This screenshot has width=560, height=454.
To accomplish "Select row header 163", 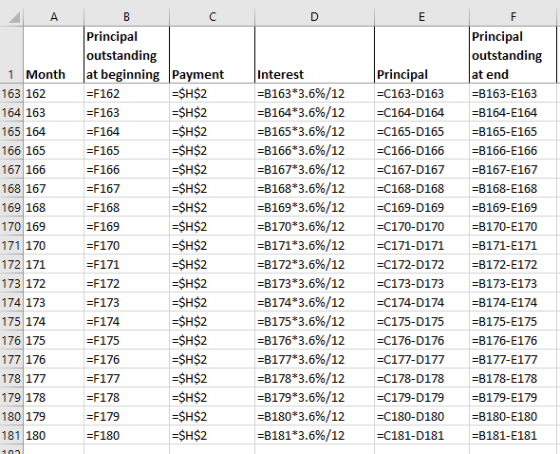I will (12, 94).
